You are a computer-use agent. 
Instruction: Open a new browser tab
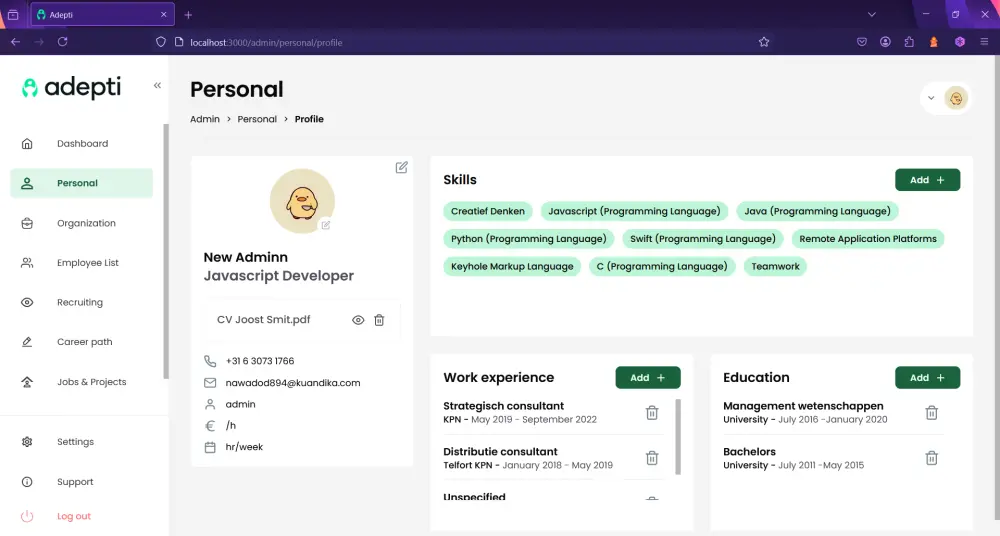coord(188,15)
